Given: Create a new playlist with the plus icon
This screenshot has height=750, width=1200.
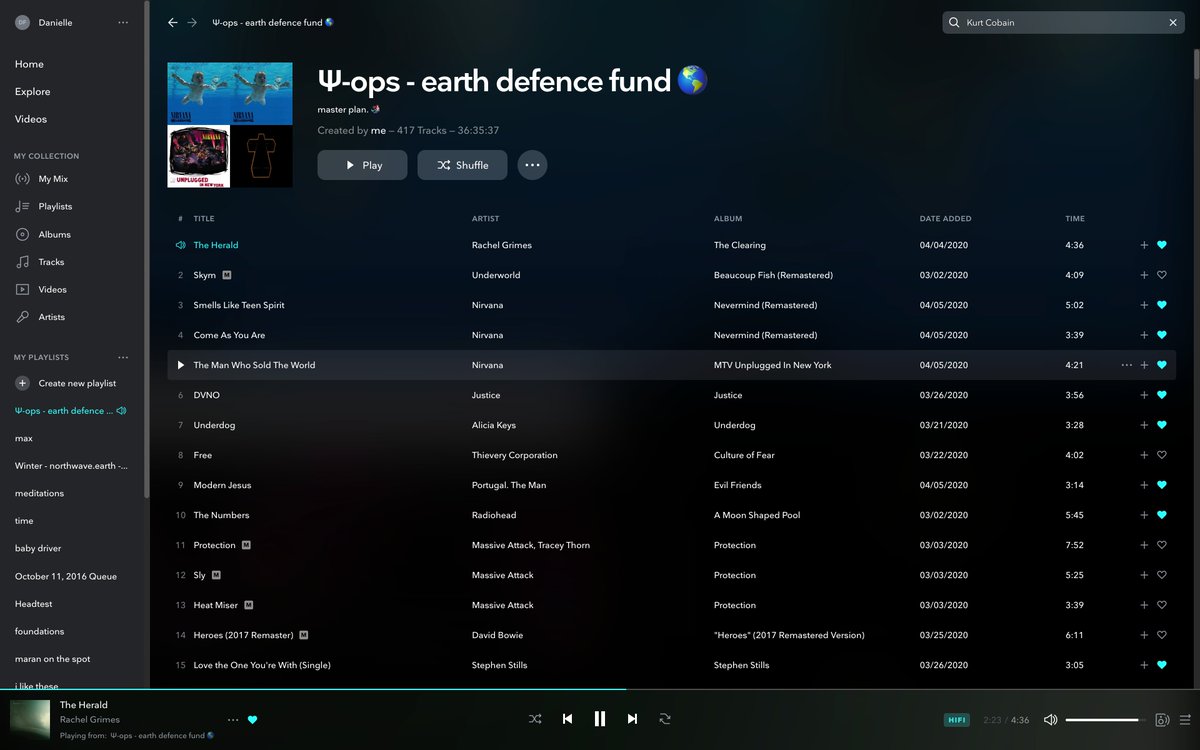Looking at the screenshot, I should tap(22, 383).
